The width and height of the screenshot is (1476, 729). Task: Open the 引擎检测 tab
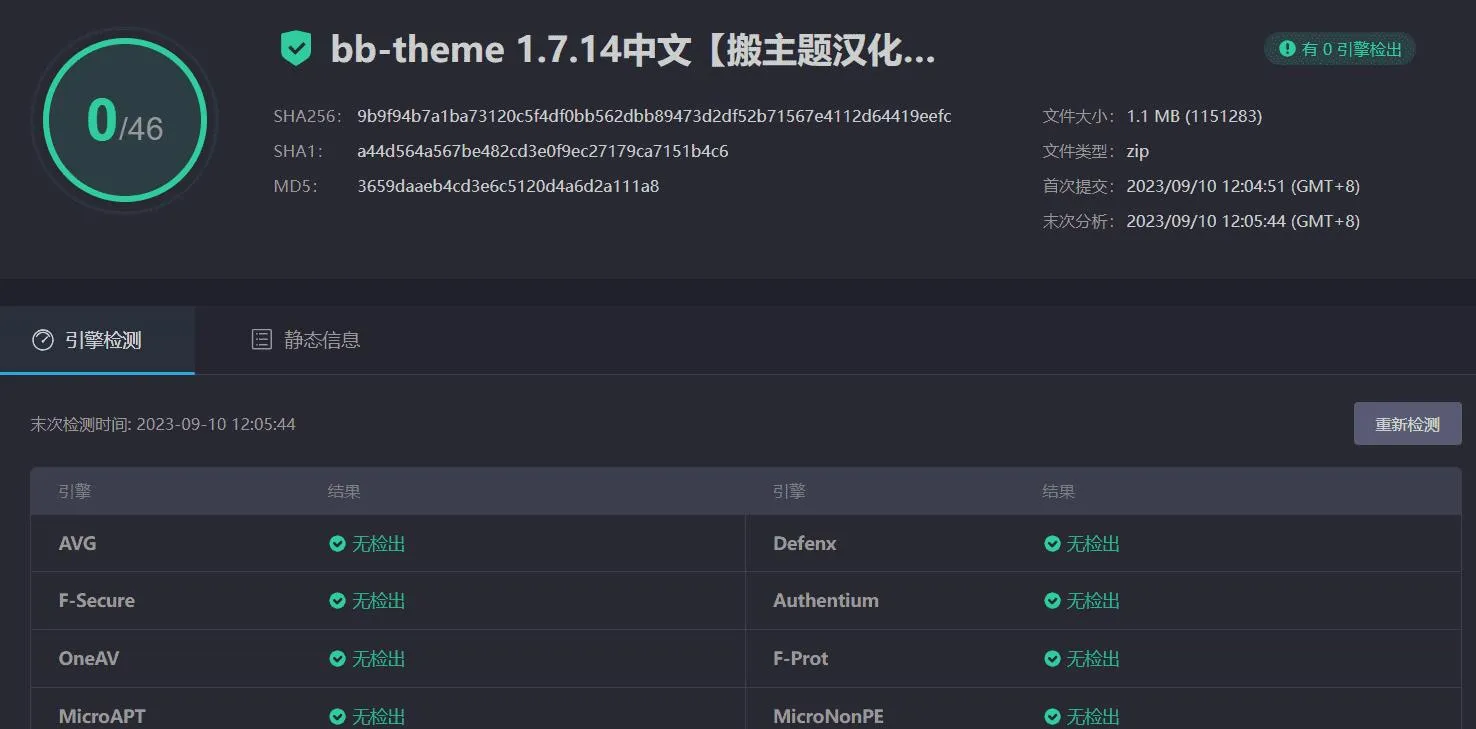click(97, 340)
